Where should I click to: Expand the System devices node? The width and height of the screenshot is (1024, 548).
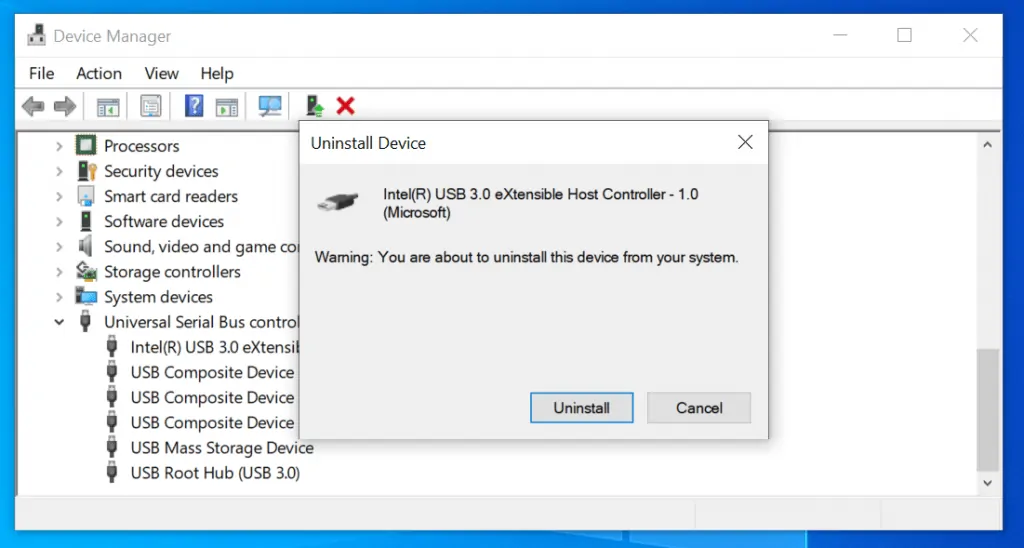[x=59, y=297]
